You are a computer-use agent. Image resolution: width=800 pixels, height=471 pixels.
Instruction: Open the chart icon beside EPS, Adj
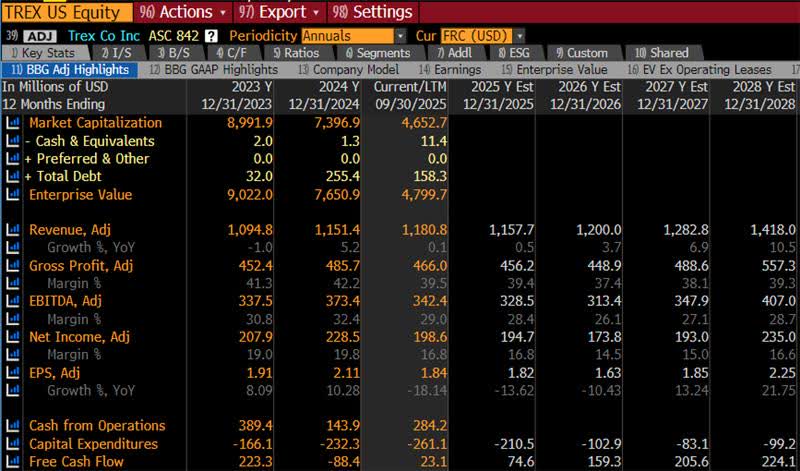13,373
